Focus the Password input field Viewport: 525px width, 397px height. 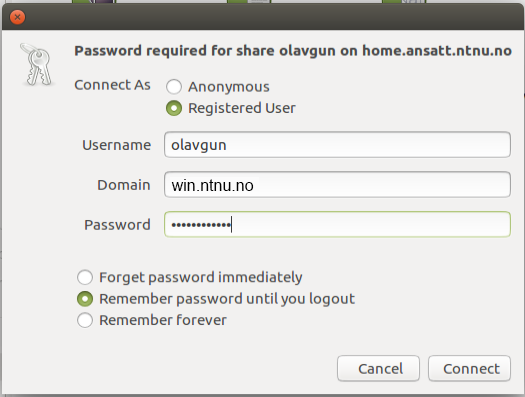(337, 224)
